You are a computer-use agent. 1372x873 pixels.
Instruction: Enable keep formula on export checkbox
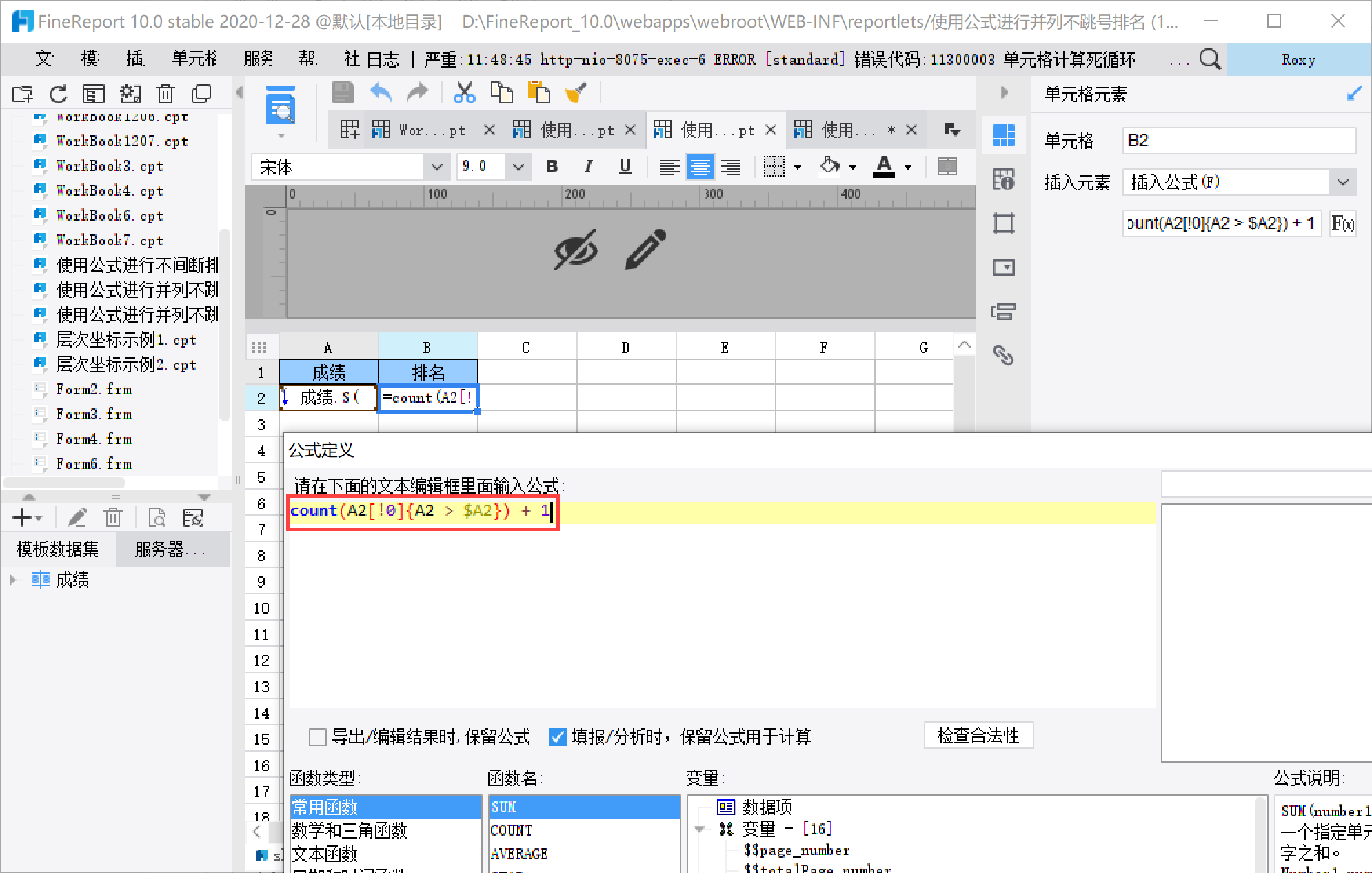pyautogui.click(x=318, y=737)
